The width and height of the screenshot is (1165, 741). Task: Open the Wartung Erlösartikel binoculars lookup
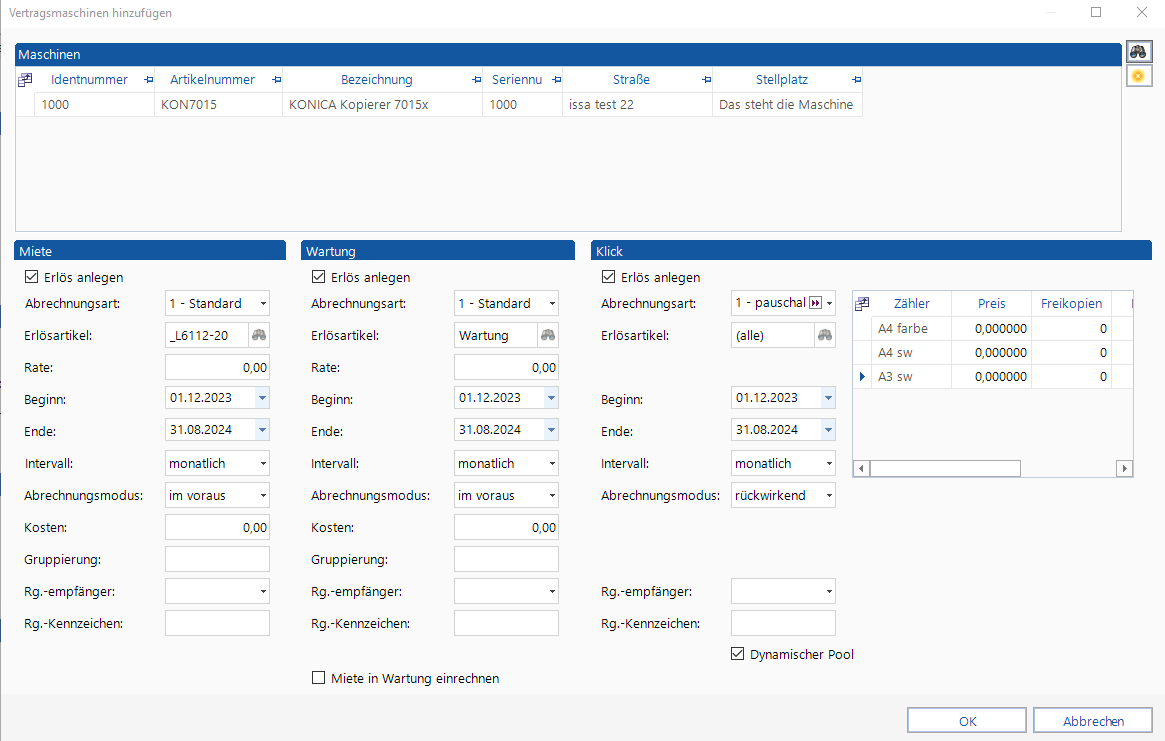pos(548,335)
